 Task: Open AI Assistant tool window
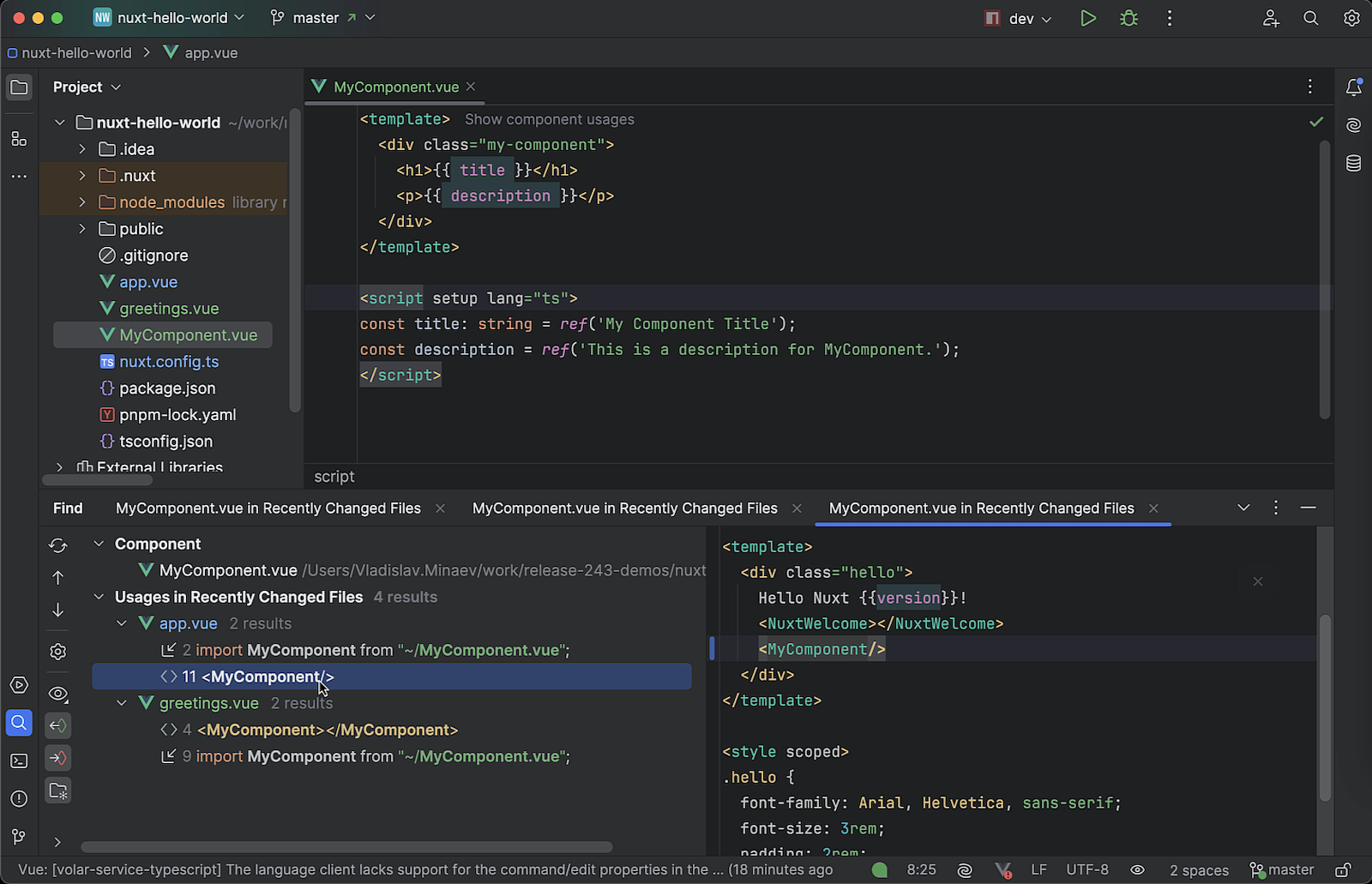tap(1353, 125)
